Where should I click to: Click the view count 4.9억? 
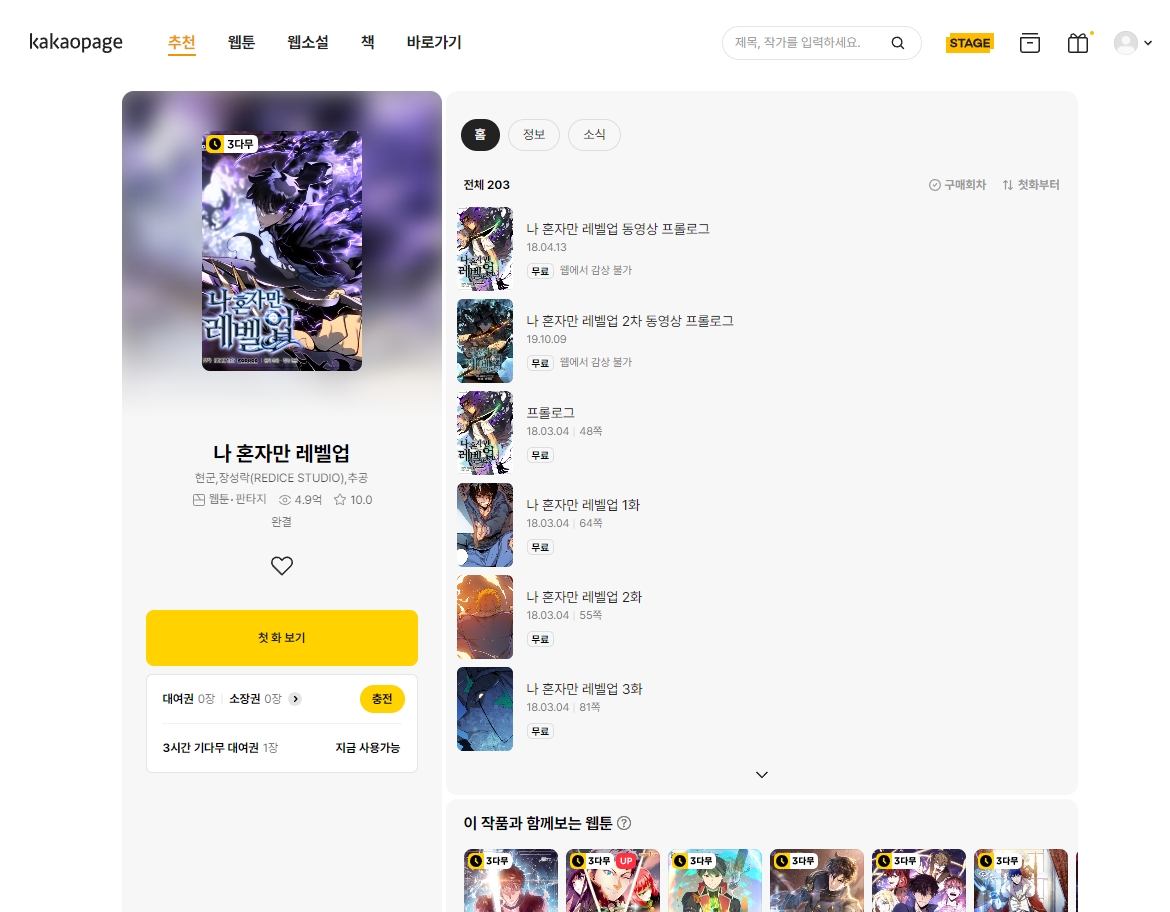(300, 500)
